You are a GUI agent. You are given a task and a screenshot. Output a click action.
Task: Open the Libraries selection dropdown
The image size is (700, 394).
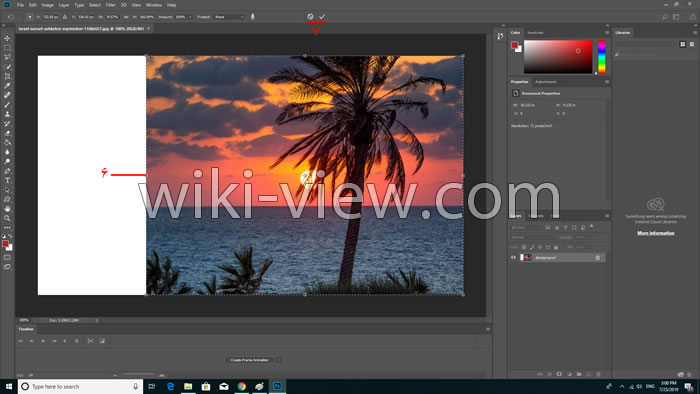(645, 44)
